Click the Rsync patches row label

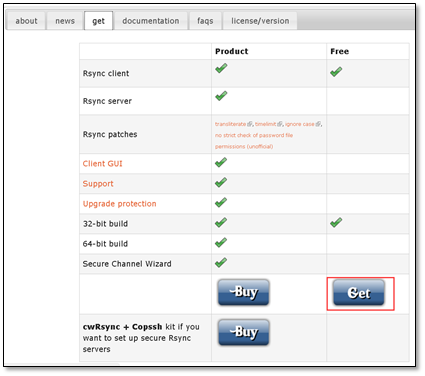[x=110, y=134]
